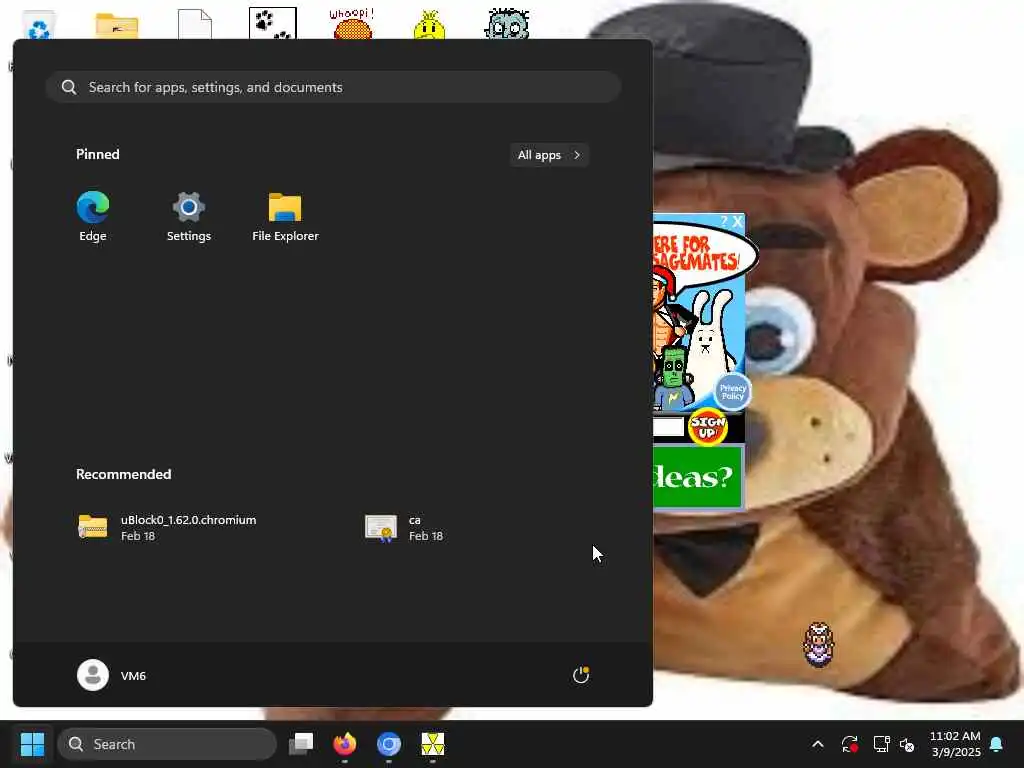Open the Edge pinned app
The width and height of the screenshot is (1024, 768).
coord(93,217)
